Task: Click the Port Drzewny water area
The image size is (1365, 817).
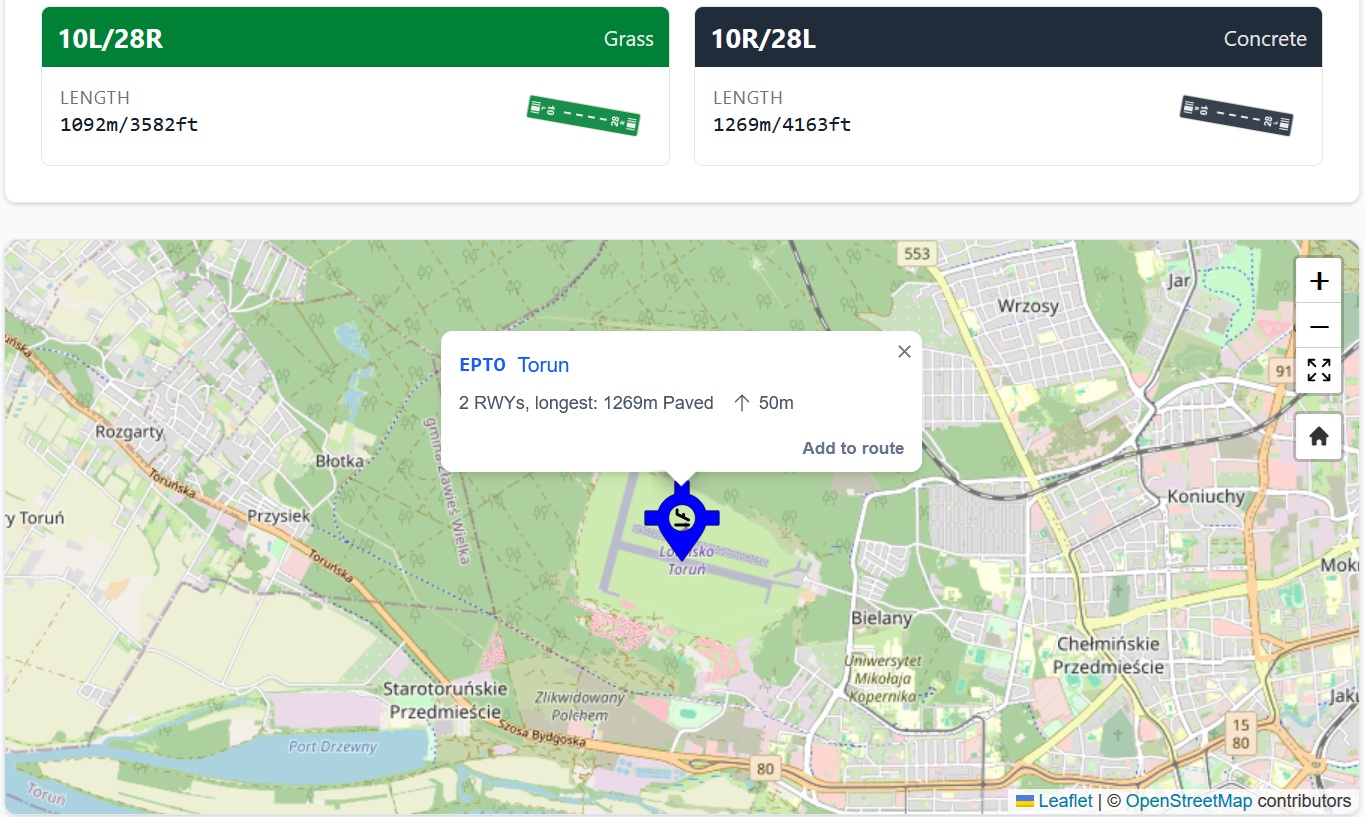Action: (x=333, y=747)
